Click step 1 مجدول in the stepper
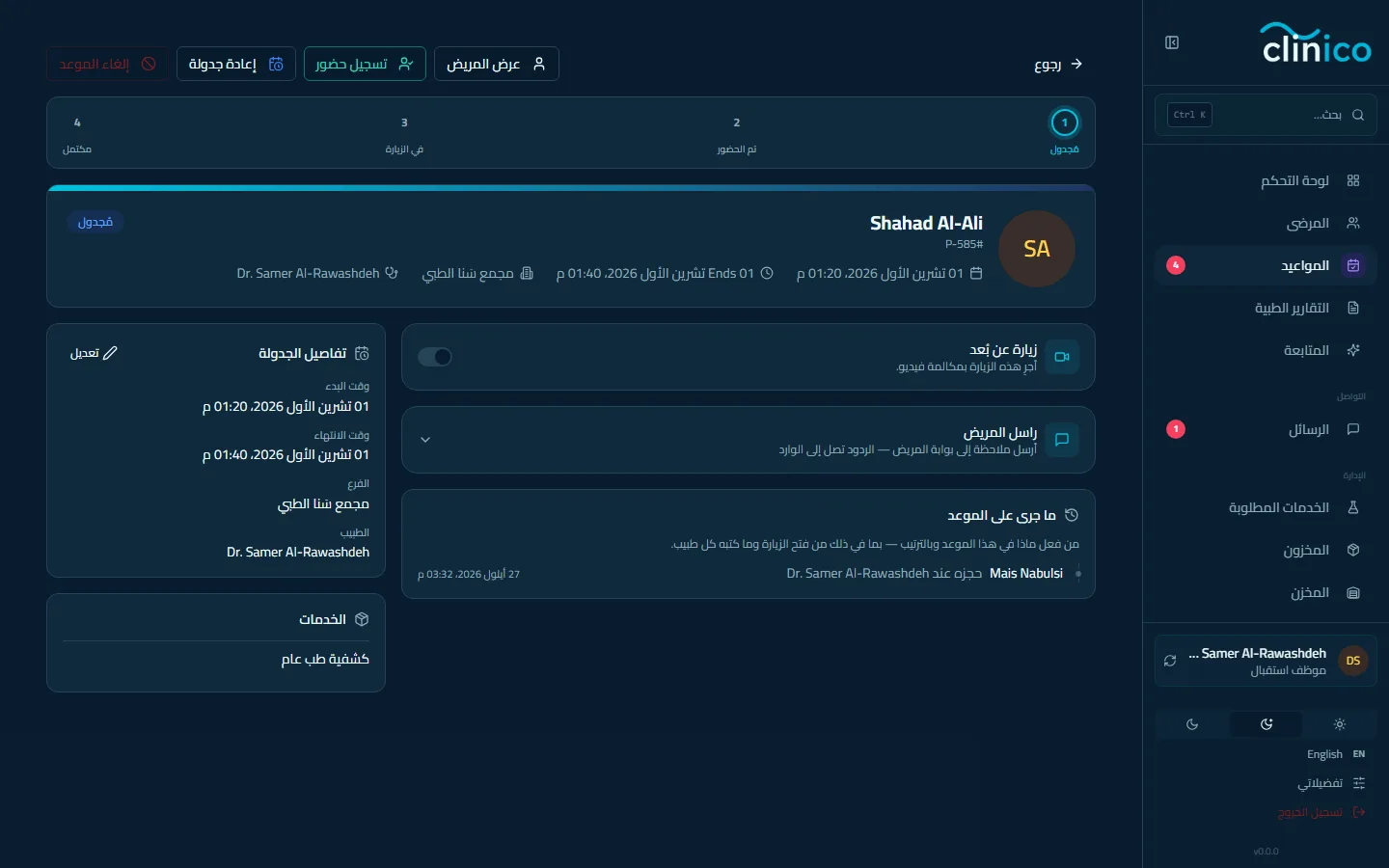The image size is (1389, 868). 1065,132
